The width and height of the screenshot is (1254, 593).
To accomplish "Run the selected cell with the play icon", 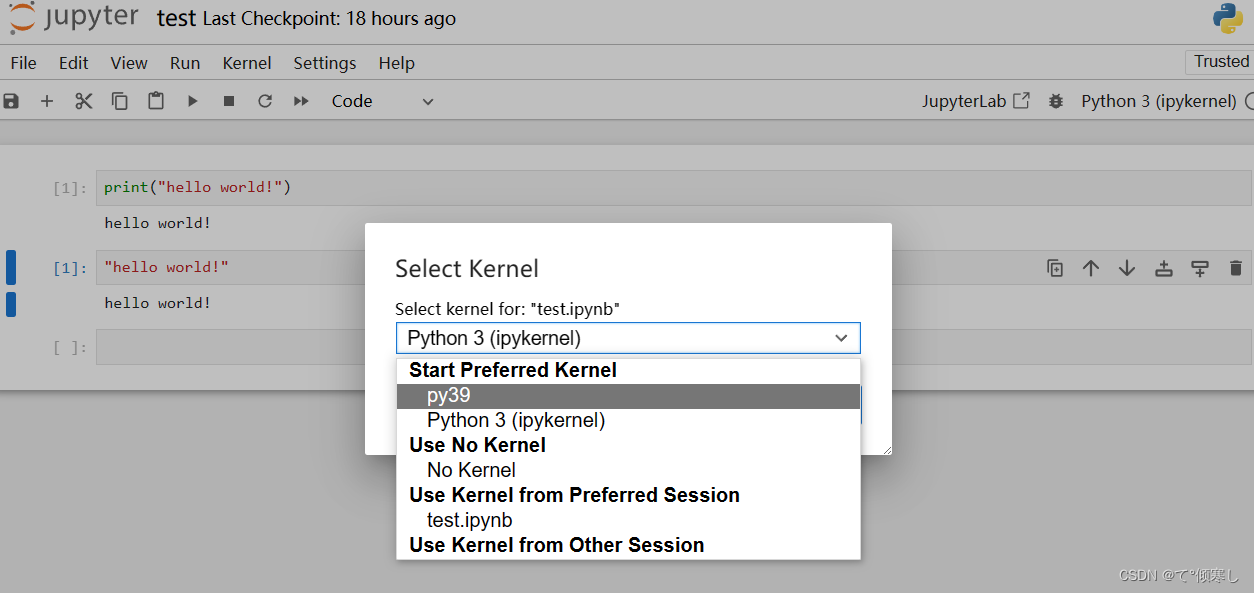I will [193, 101].
